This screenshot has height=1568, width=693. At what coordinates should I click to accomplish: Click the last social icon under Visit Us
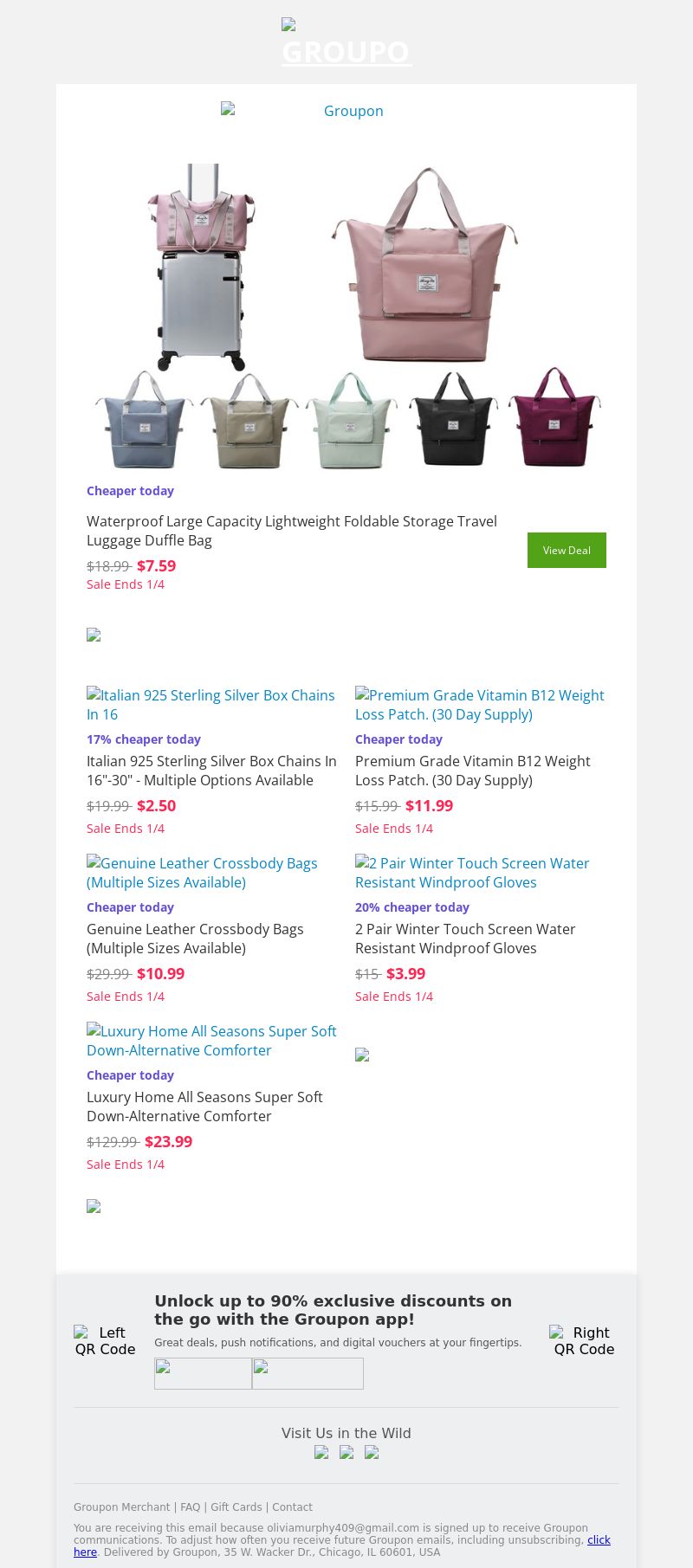pyautogui.click(x=372, y=1453)
